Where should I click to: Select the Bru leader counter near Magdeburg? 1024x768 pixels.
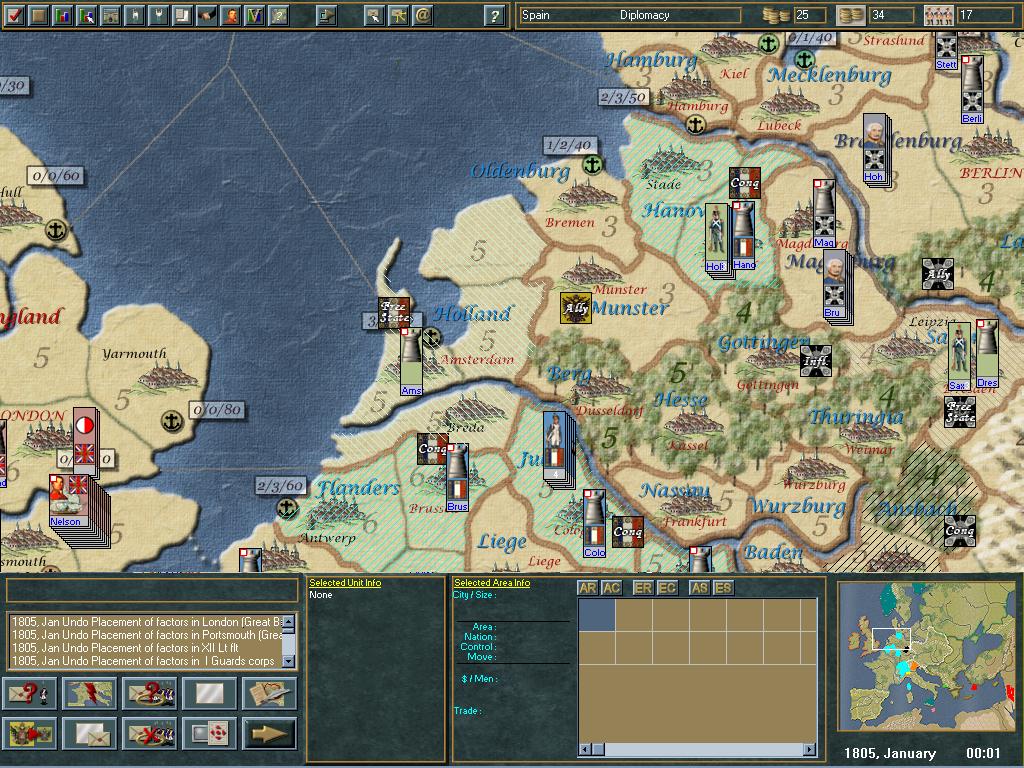[834, 284]
